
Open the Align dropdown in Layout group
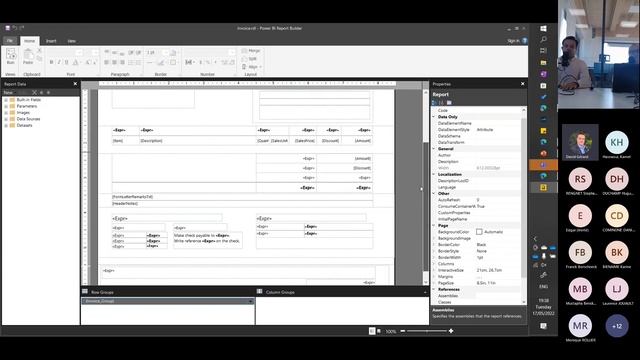(x=252, y=67)
